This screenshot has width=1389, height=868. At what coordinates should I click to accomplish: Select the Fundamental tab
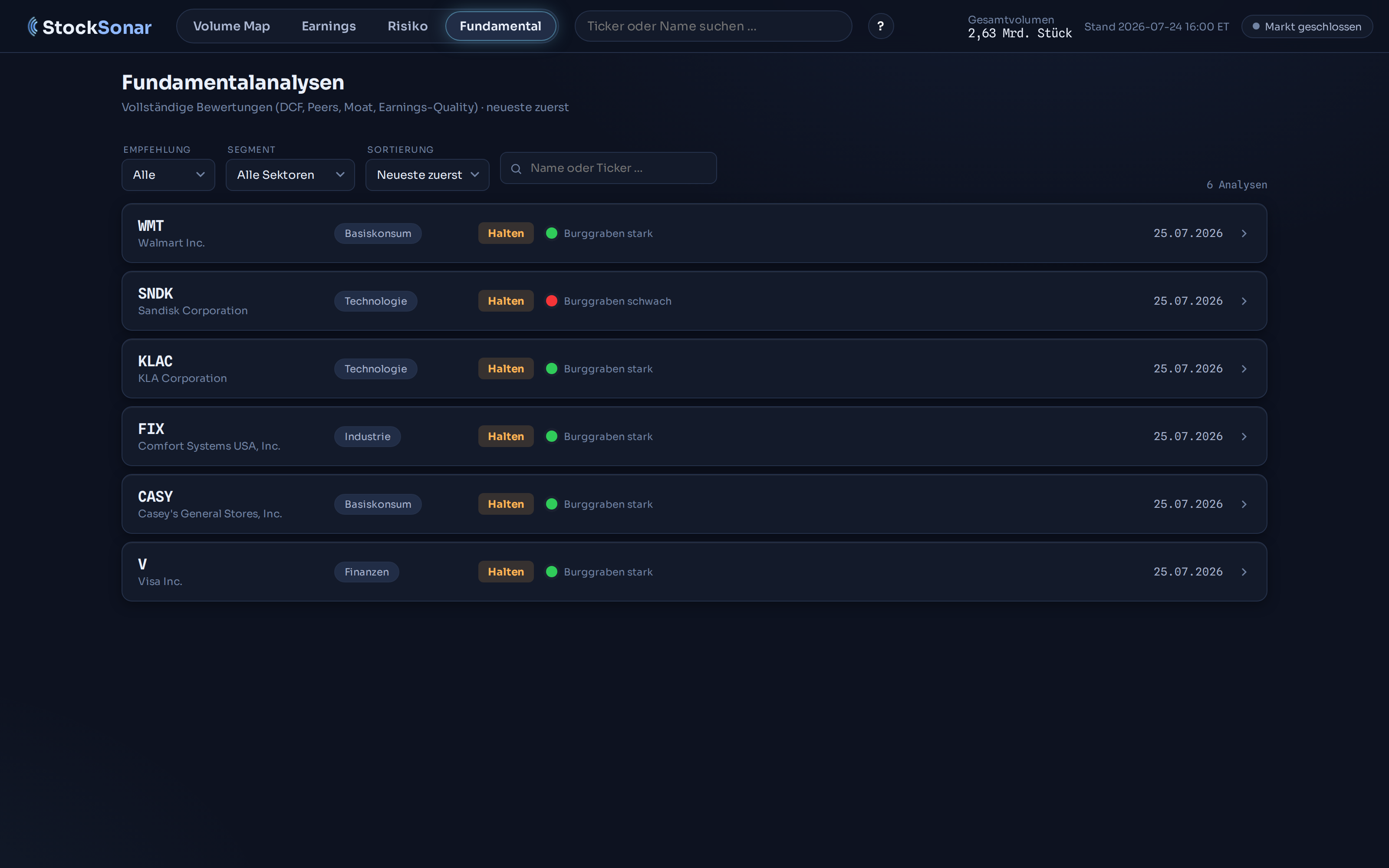click(500, 26)
